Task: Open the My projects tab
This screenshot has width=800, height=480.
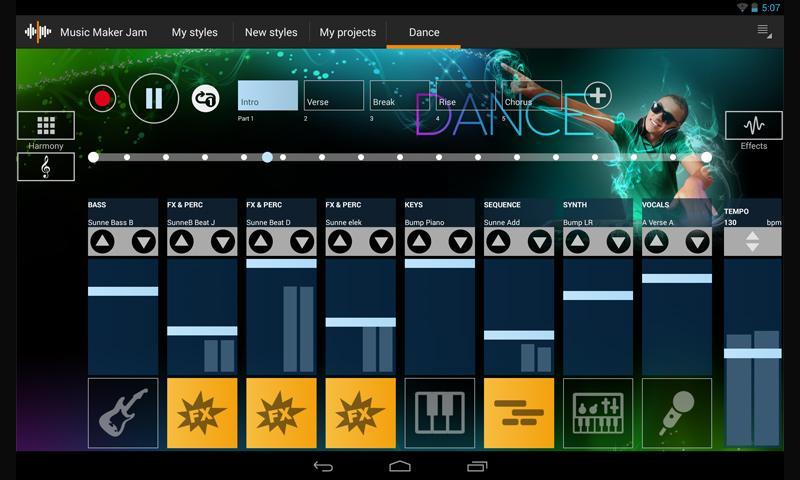Action: click(x=347, y=32)
